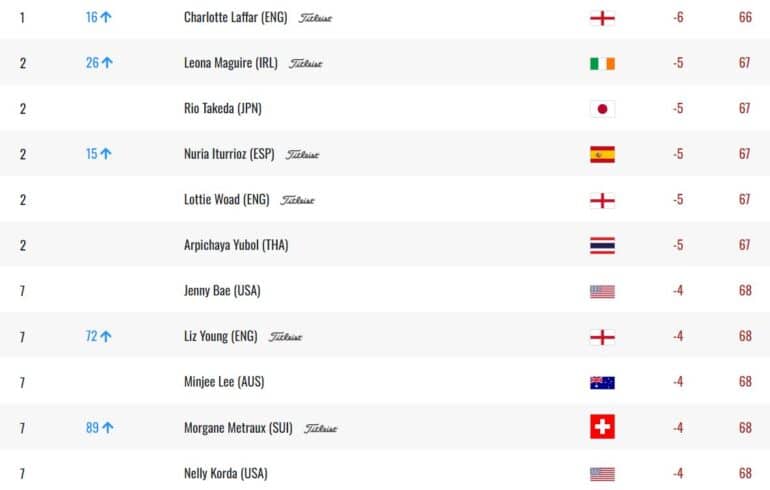
Task: Click the Thailand flag beside Arpichaya Yubol
Action: (x=602, y=245)
